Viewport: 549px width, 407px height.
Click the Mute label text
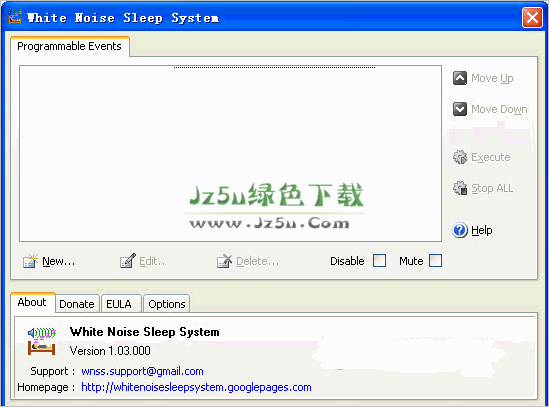(x=411, y=261)
